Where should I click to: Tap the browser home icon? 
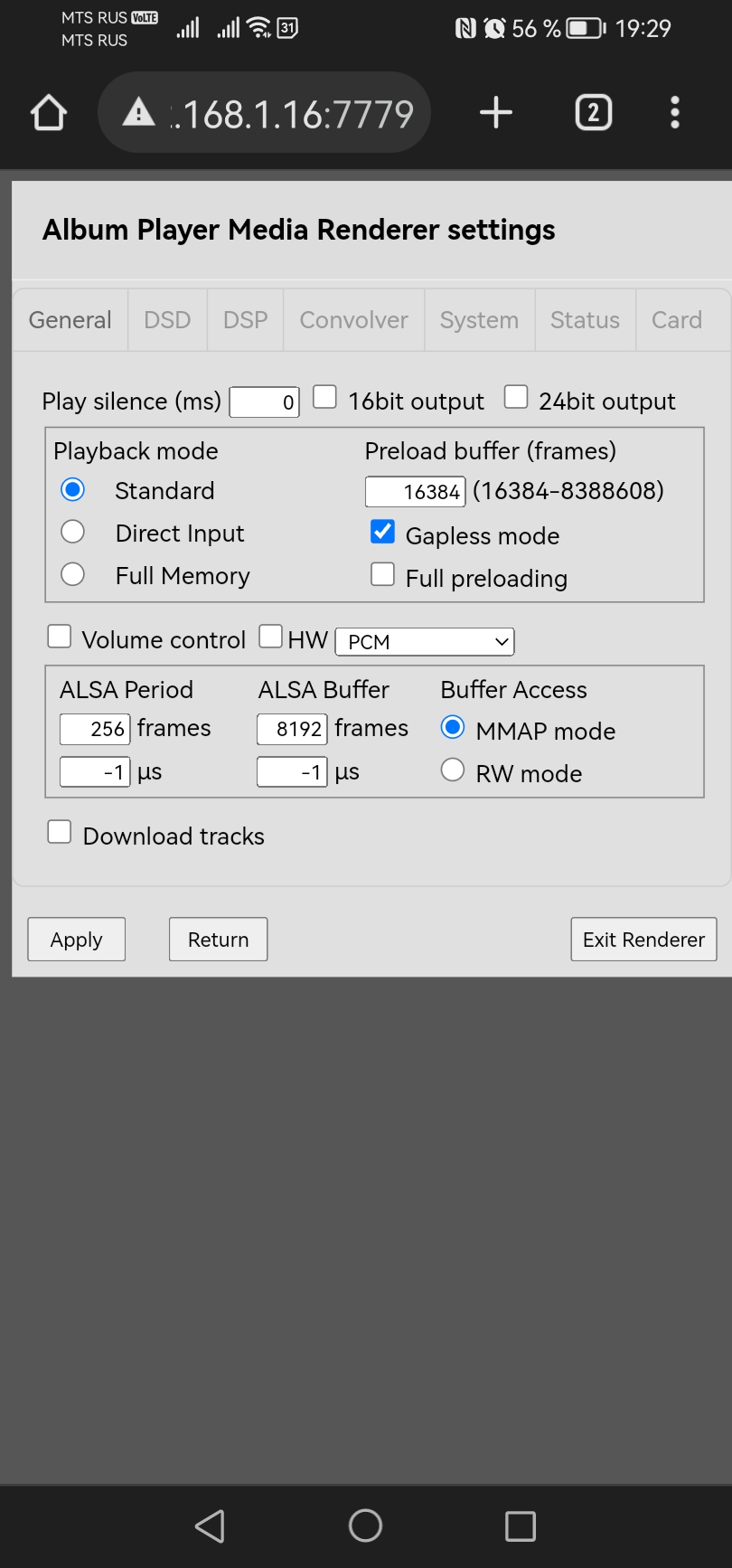[49, 113]
